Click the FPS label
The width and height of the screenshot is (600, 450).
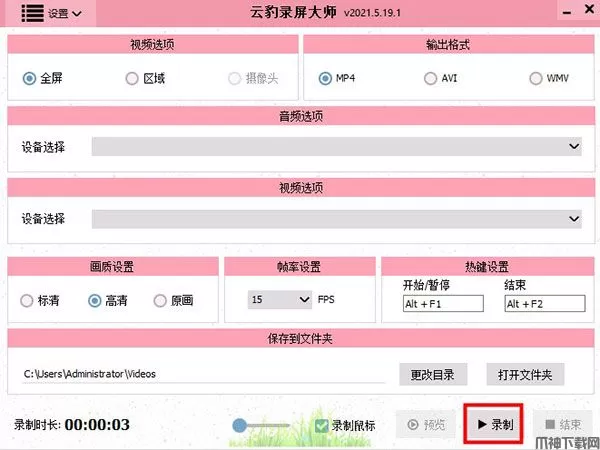[326, 300]
